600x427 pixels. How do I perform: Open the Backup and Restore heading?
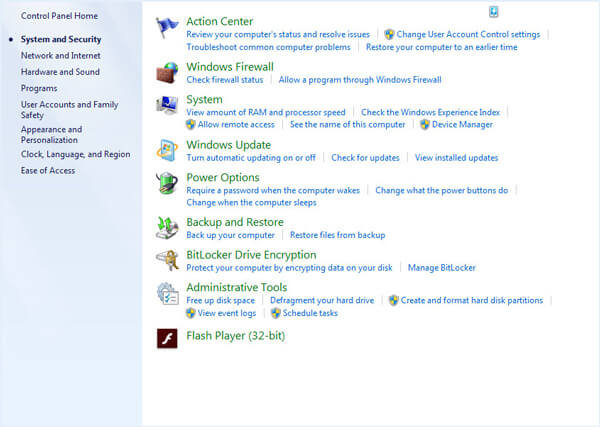(235, 222)
